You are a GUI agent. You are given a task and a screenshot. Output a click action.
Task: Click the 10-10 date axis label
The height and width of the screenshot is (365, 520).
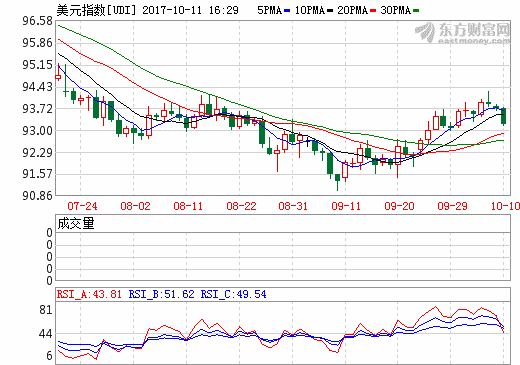(x=505, y=206)
